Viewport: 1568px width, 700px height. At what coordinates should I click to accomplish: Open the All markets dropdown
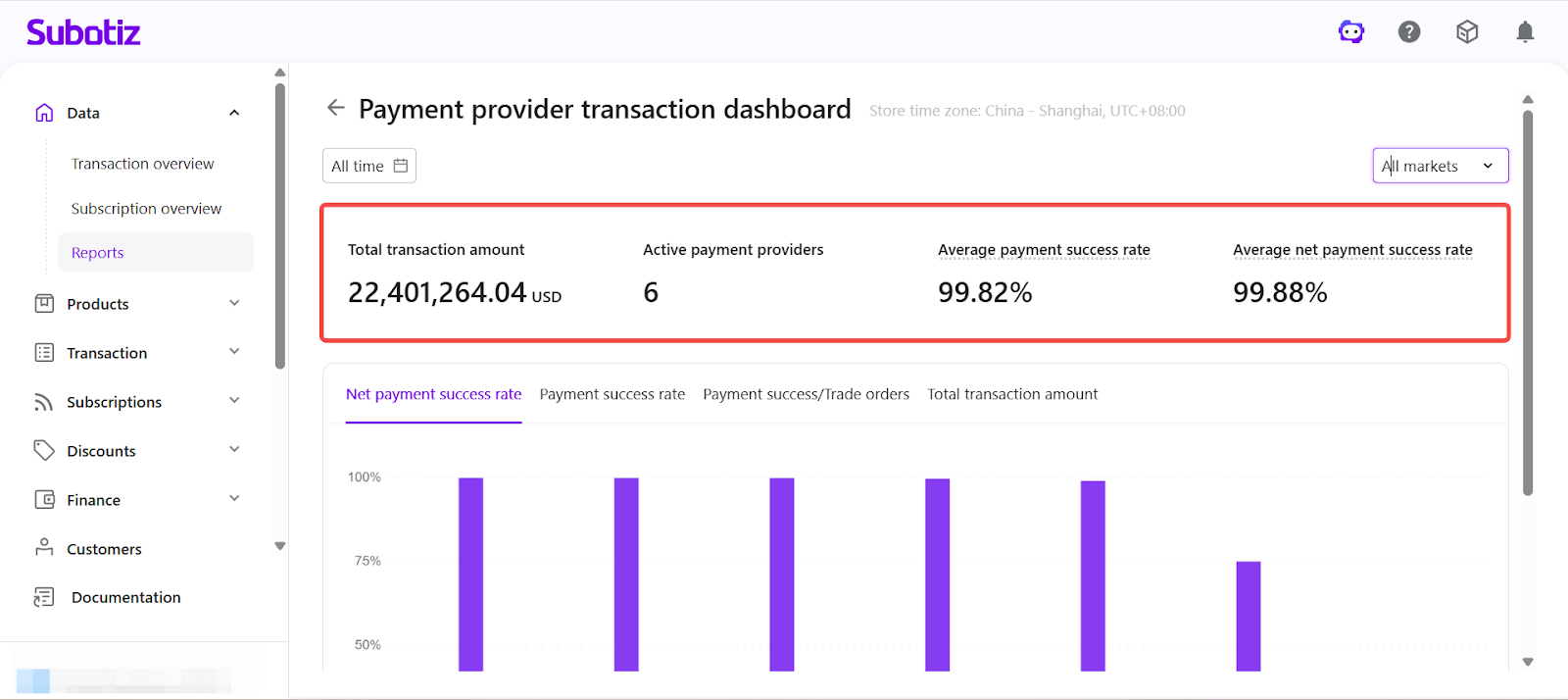tap(1440, 166)
